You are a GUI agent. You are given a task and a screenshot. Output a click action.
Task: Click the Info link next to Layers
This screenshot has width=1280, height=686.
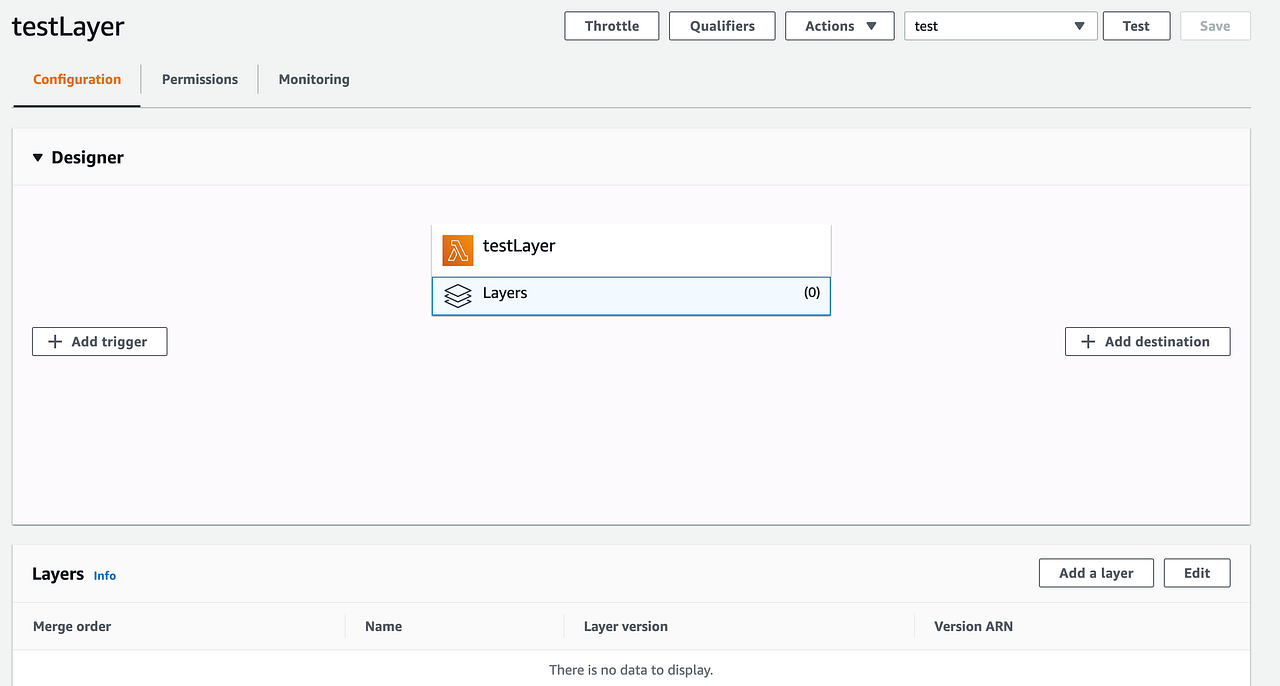(104, 575)
